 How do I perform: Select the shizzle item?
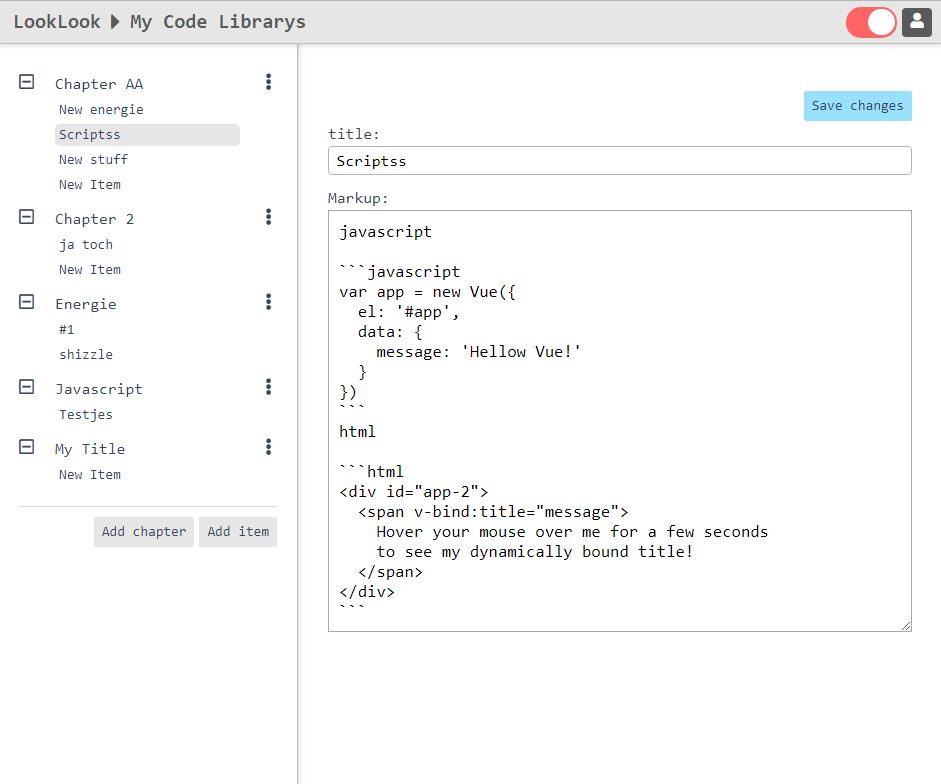point(86,355)
